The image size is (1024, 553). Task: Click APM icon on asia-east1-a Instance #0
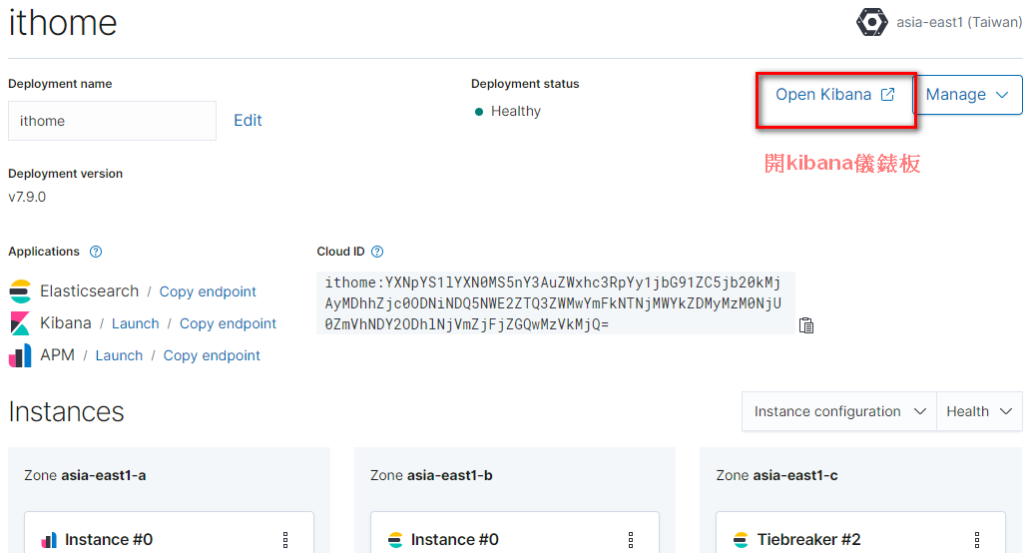pyautogui.click(x=49, y=540)
